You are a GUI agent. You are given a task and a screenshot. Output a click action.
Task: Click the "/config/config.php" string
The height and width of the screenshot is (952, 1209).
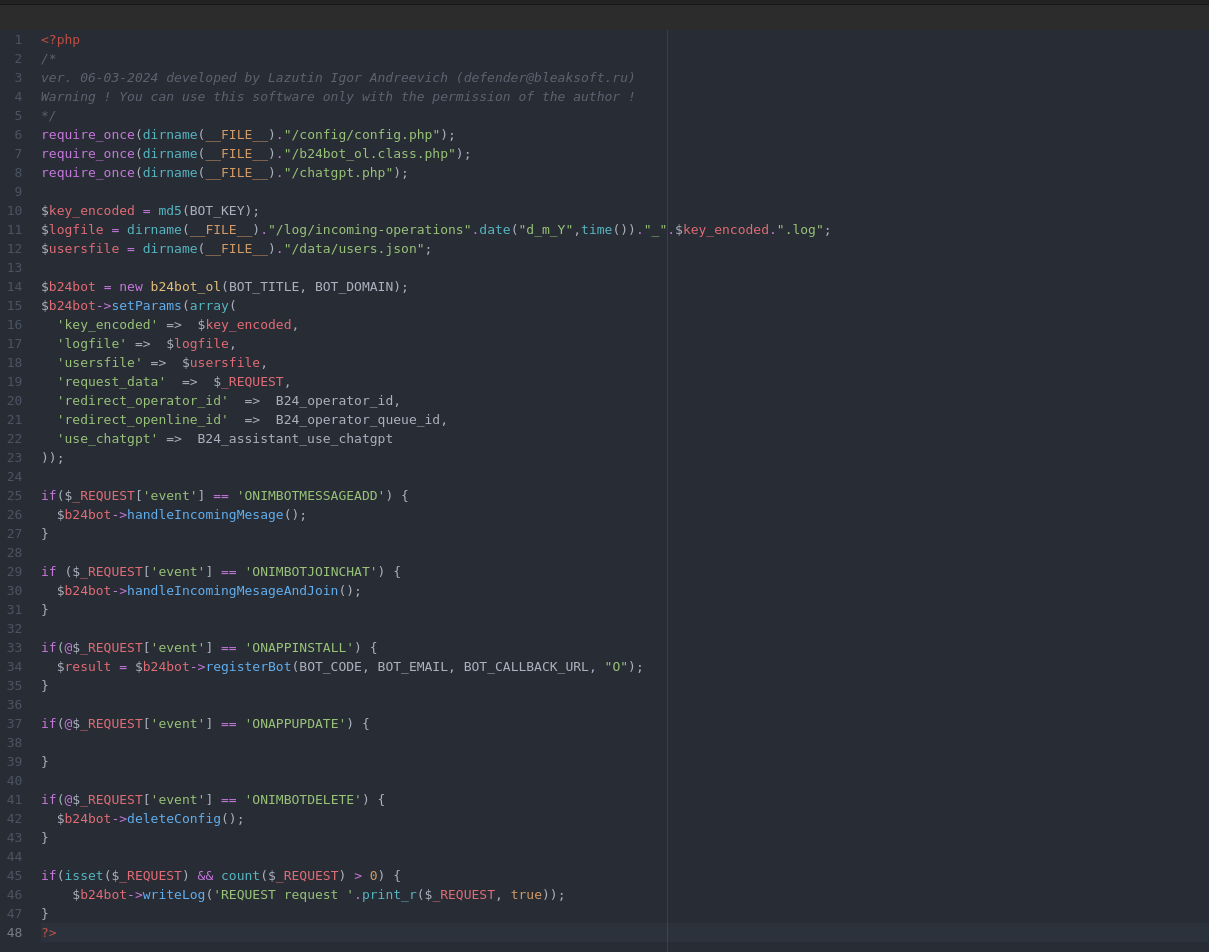pos(361,135)
